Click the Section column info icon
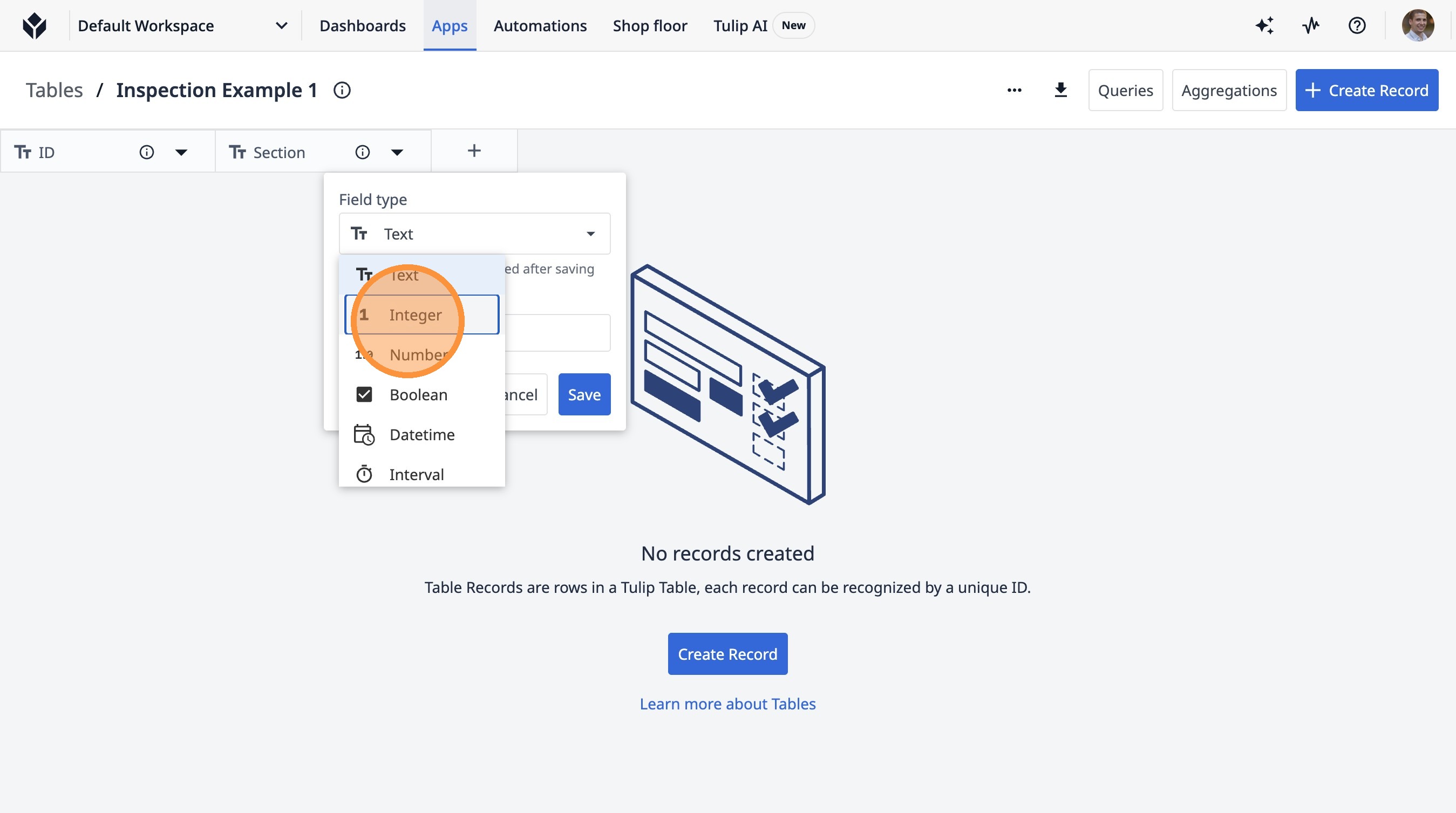This screenshot has width=1456, height=813. click(x=362, y=152)
